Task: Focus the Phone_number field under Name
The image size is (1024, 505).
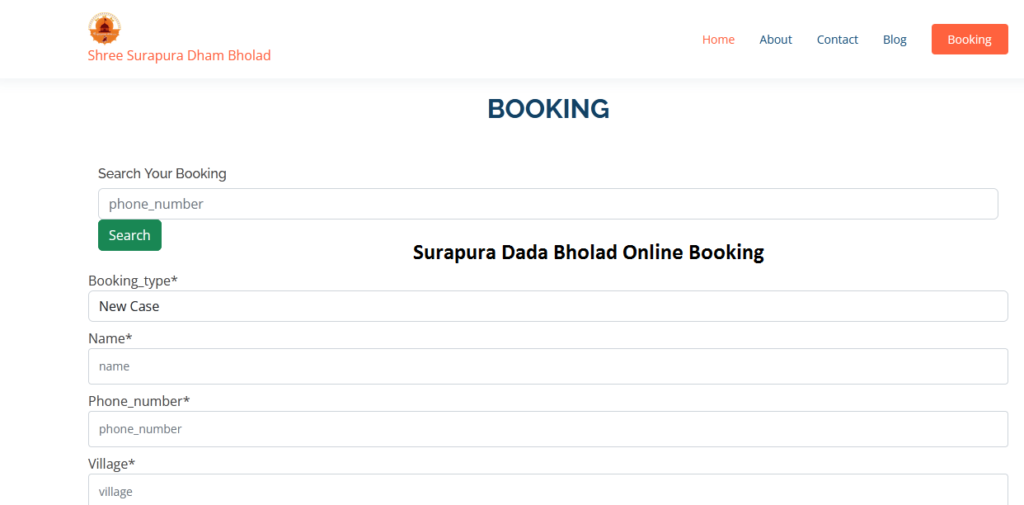Action: click(548, 429)
